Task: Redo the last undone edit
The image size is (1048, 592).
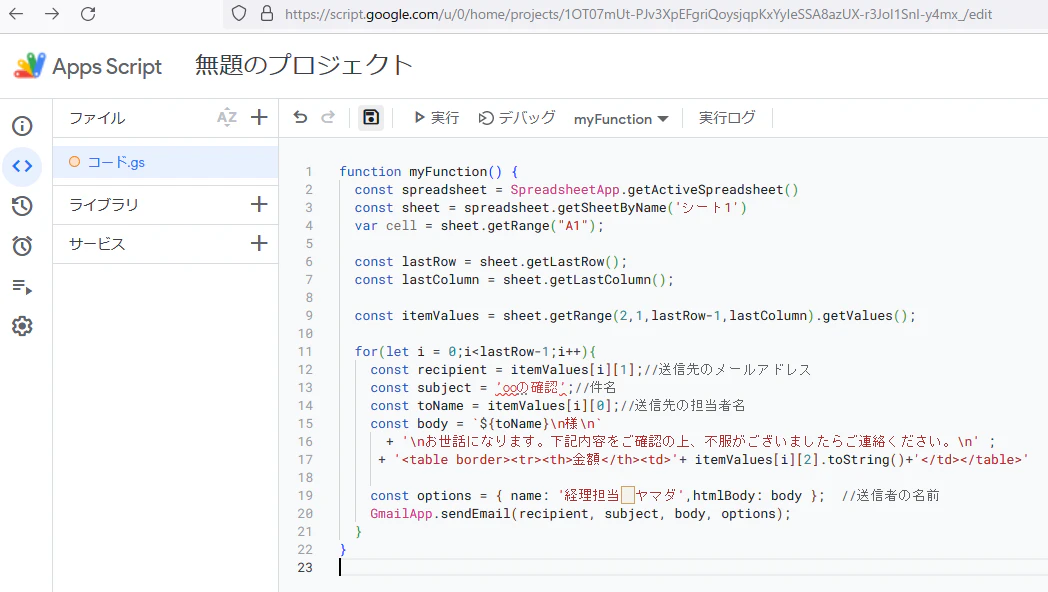Action: 328,118
